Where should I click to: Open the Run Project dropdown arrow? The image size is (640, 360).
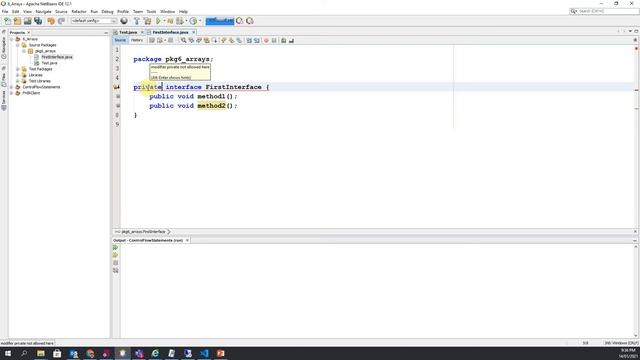point(164,21)
